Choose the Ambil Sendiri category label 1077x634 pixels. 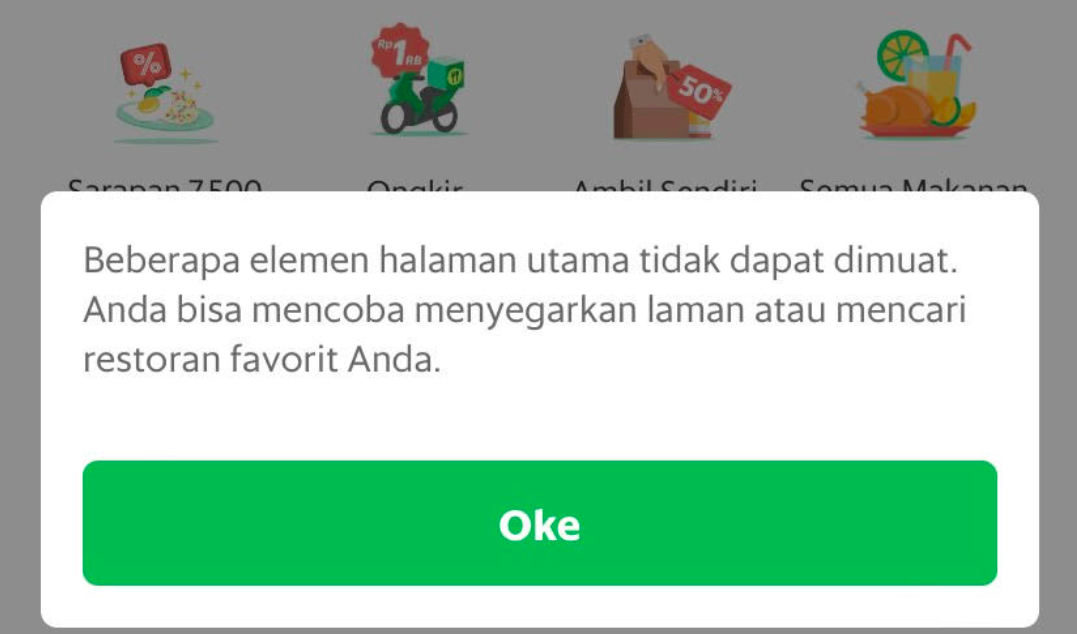pos(665,185)
